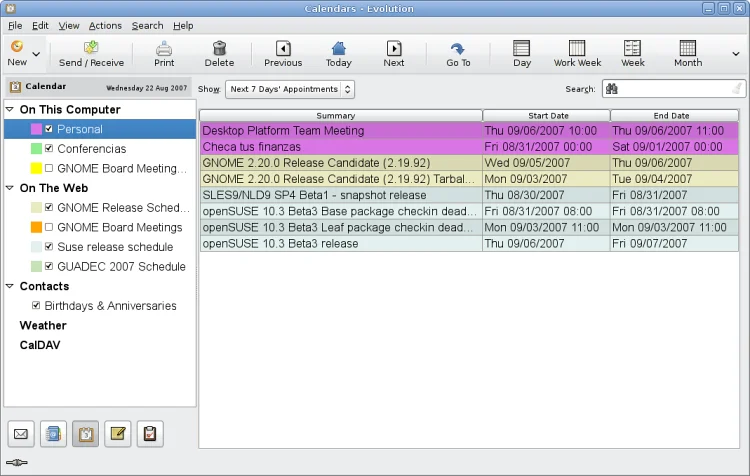Toggle the Birthdays & Anniversaries checkbox
The width and height of the screenshot is (750, 476).
coord(37,306)
